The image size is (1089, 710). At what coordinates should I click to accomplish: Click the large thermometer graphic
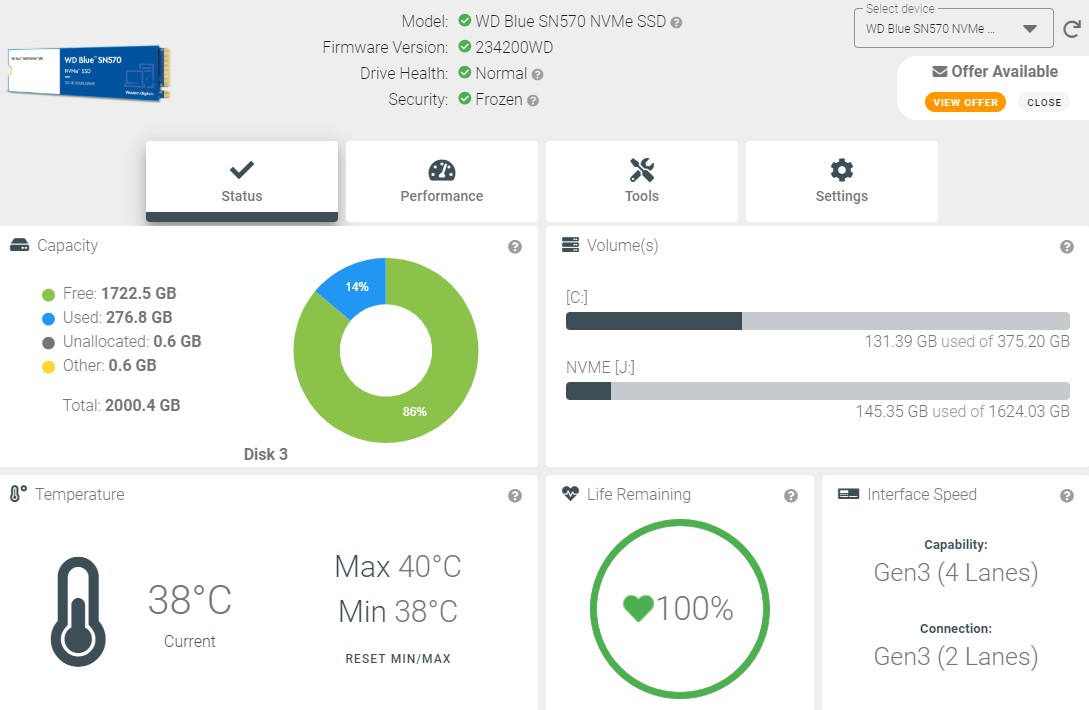[x=78, y=611]
